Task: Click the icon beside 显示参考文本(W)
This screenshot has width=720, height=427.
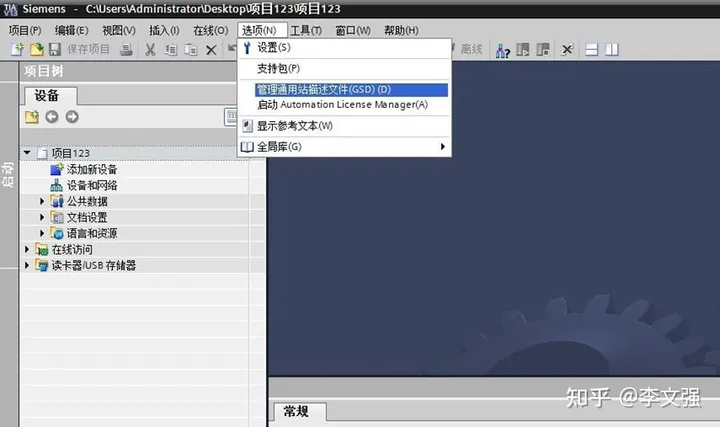Action: (x=248, y=126)
